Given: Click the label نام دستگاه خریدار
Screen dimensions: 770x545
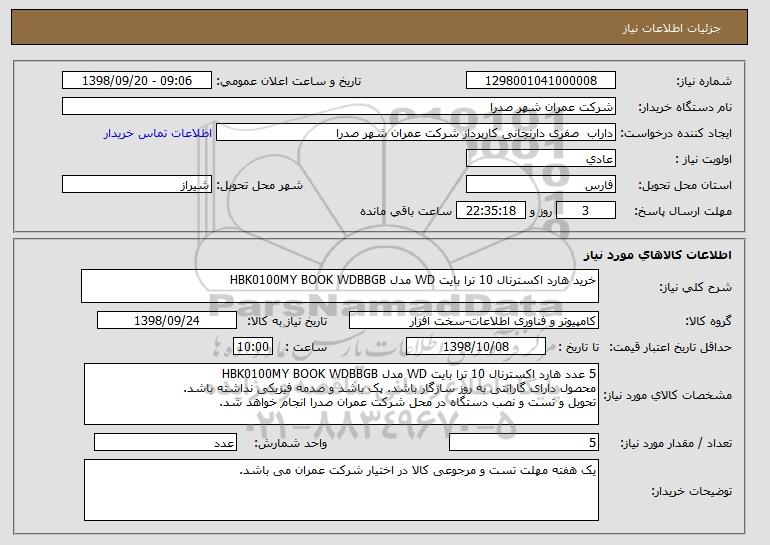Looking at the screenshot, I should (x=685, y=107).
